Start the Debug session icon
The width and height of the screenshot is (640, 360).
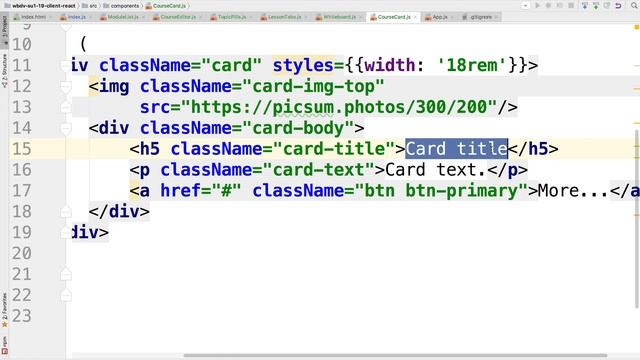coord(549,6)
